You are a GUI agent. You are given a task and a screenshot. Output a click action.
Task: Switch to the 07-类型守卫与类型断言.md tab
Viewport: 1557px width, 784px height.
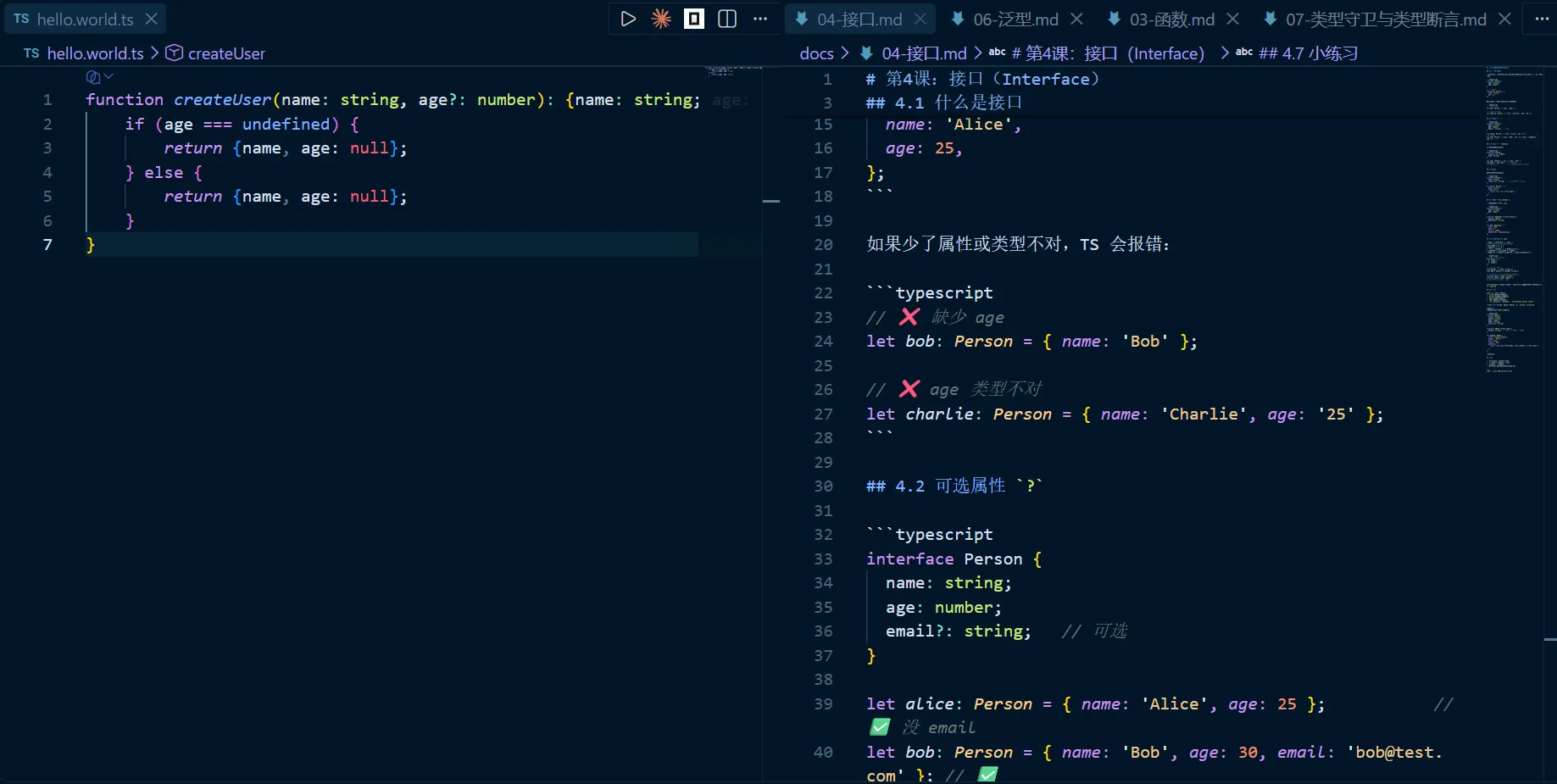[x=1385, y=19]
